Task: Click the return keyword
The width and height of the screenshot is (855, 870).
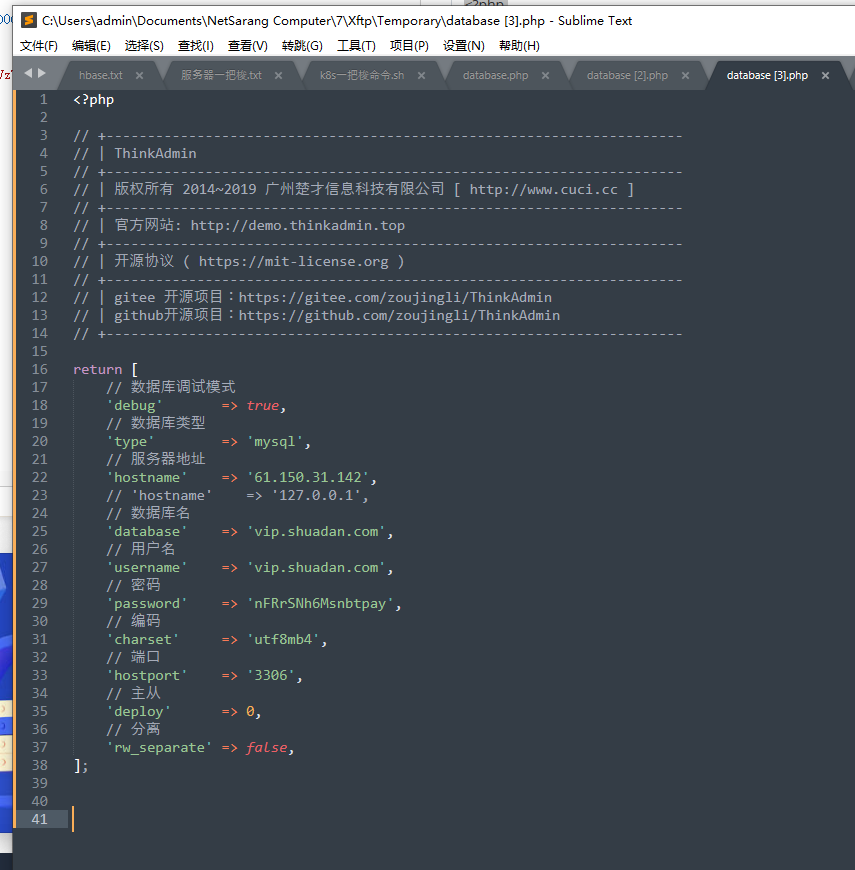Action: [x=98, y=370]
